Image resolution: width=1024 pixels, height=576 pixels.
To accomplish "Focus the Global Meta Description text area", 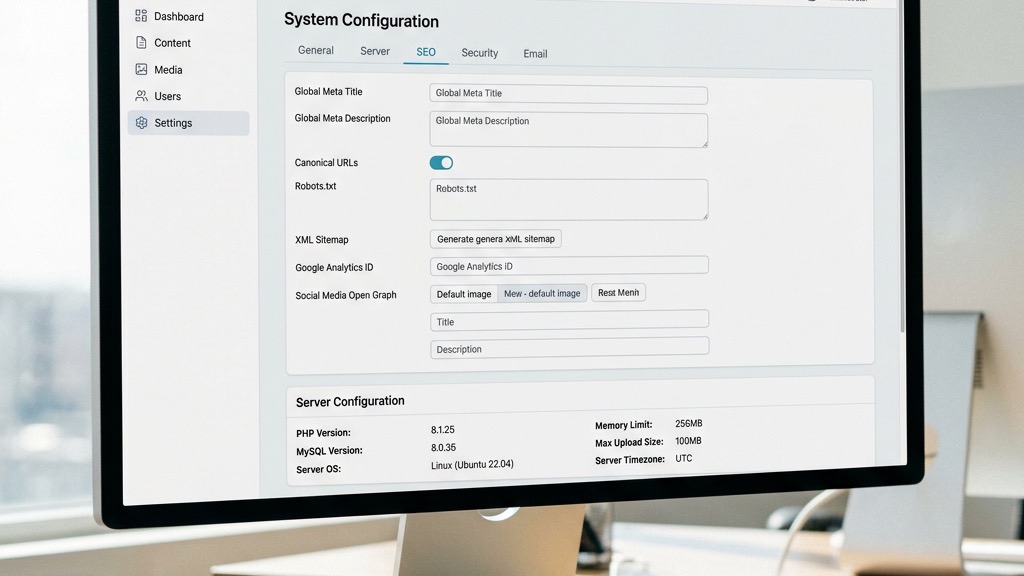I will click(x=568, y=129).
